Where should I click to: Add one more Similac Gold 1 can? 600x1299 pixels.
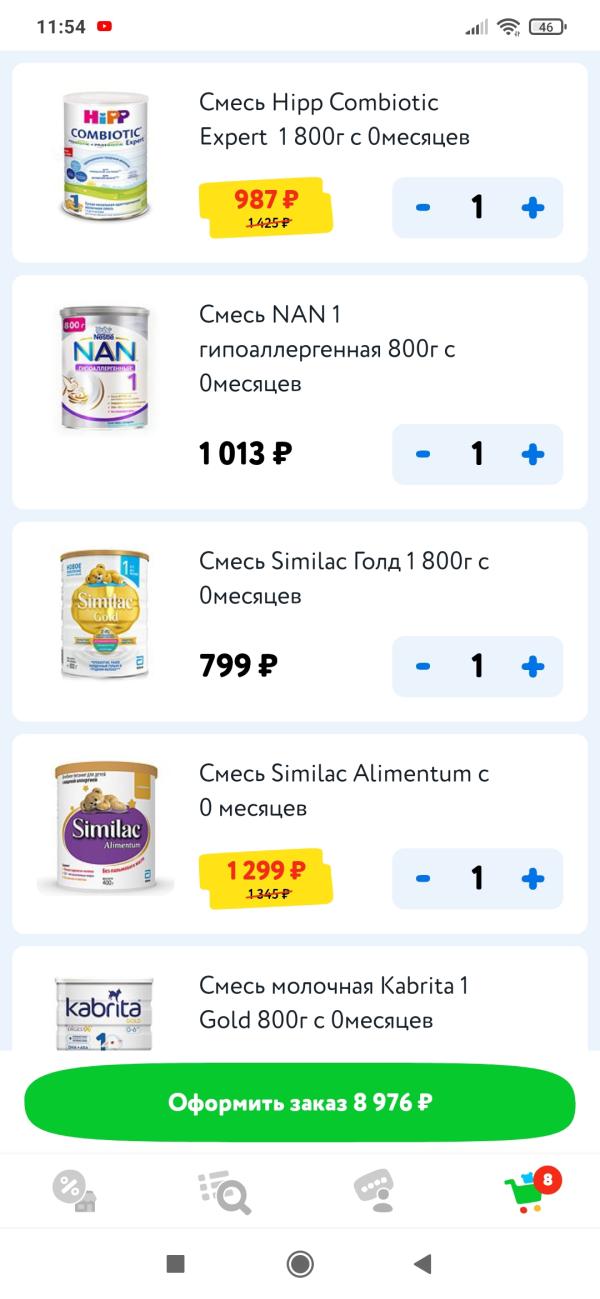pos(533,666)
